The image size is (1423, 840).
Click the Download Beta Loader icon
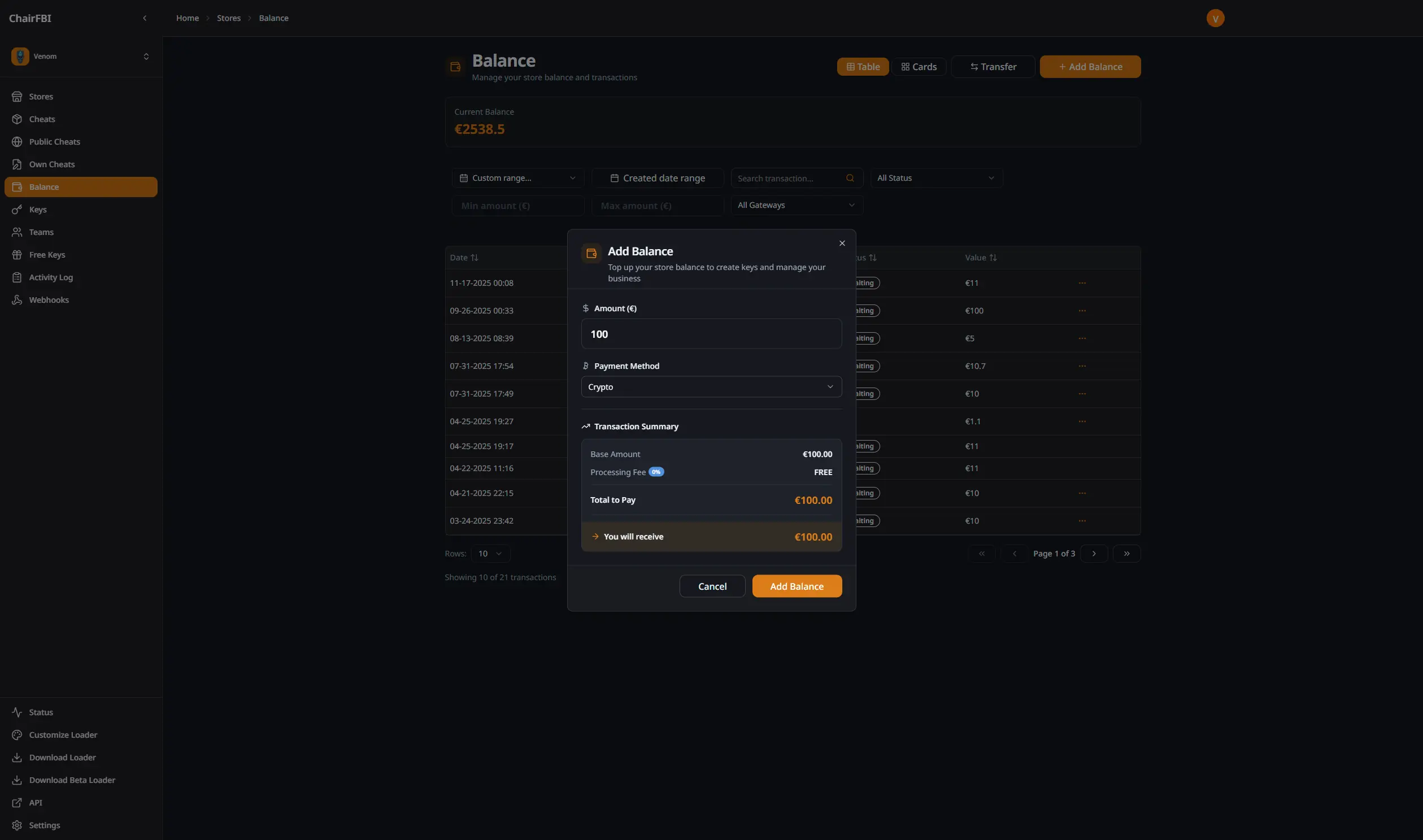[x=17, y=780]
